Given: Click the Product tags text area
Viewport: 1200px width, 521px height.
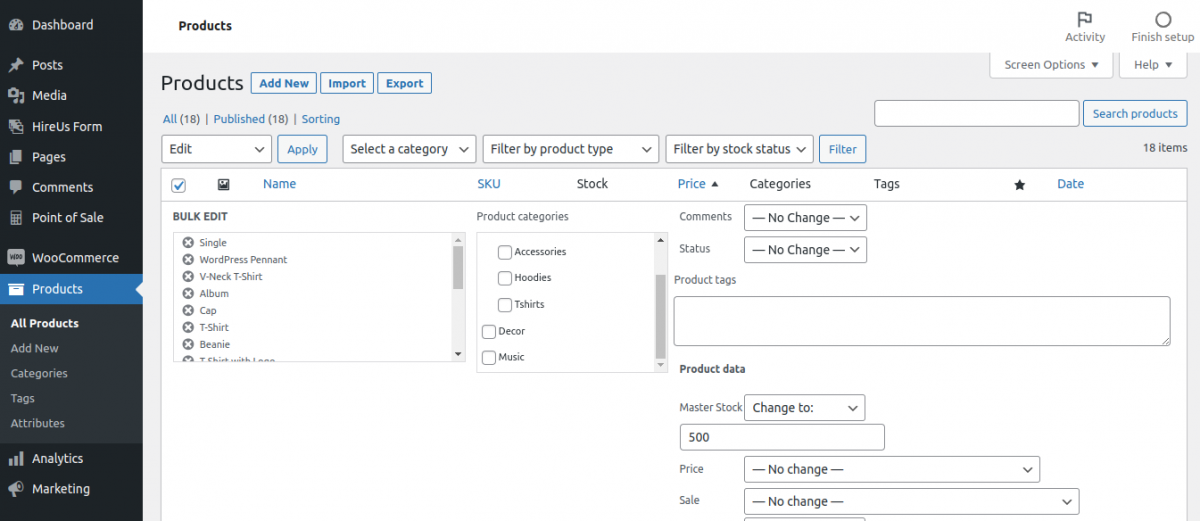Looking at the screenshot, I should point(922,321).
